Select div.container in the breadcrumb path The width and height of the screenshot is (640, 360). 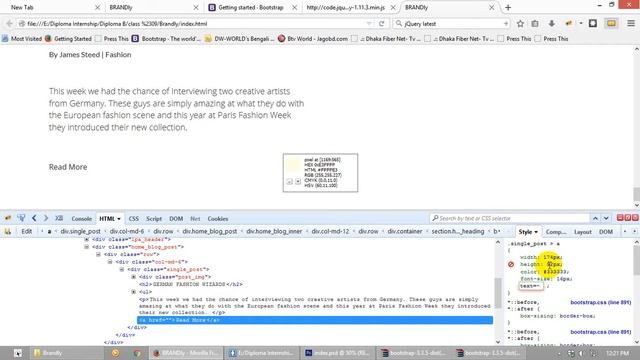tap(405, 231)
